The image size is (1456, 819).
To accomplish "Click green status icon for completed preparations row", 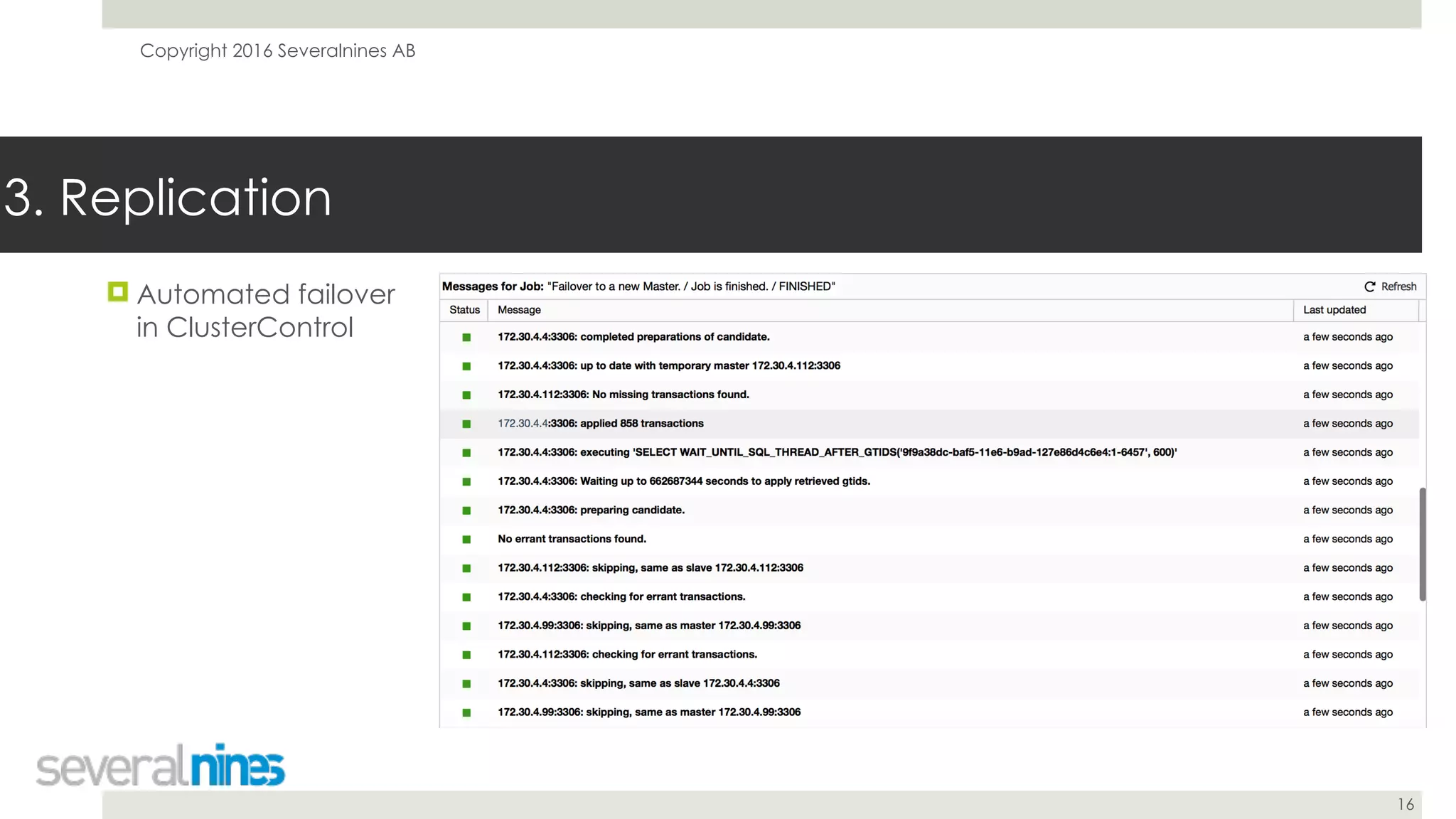I will point(466,337).
